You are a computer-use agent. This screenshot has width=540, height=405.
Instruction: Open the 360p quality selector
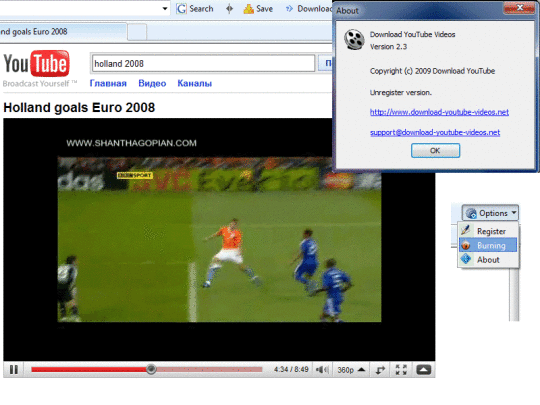point(351,370)
